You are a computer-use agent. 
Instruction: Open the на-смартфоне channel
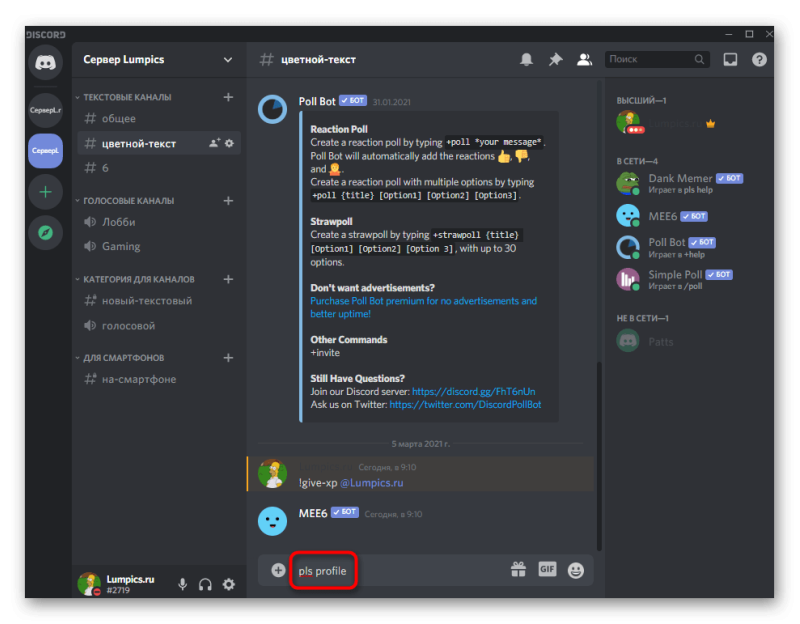point(159,379)
